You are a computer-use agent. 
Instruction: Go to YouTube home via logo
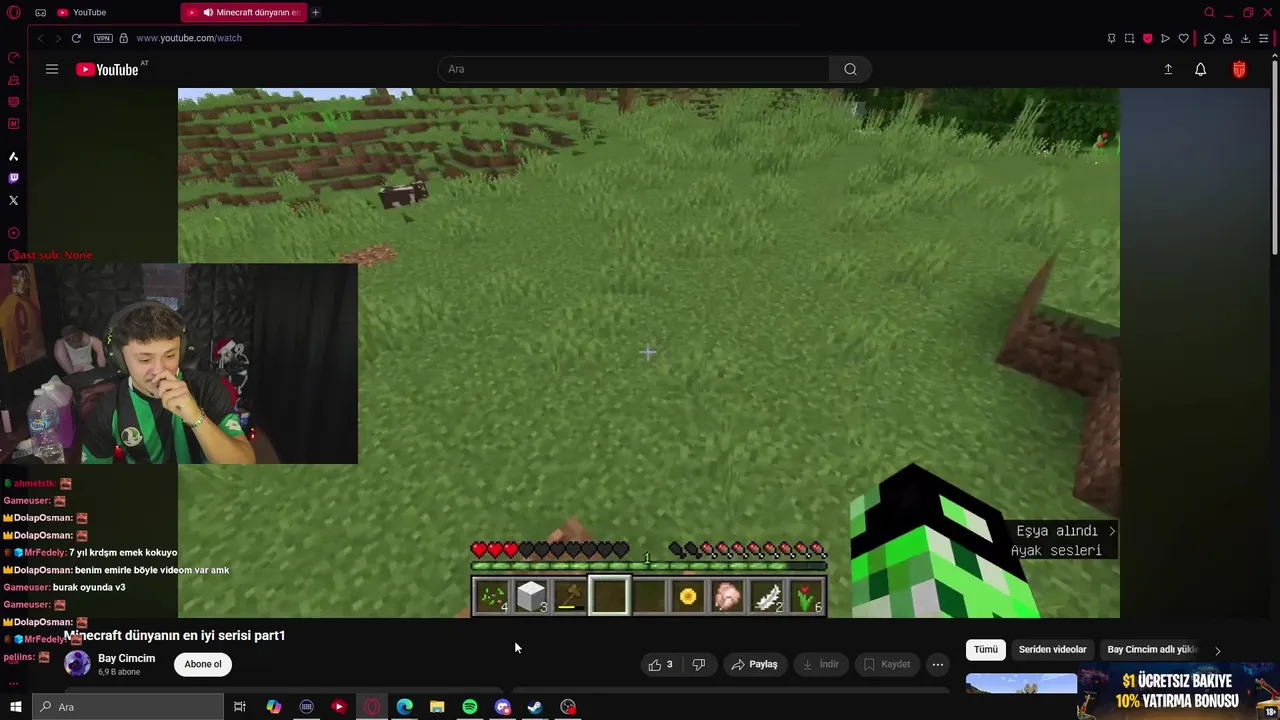108,69
